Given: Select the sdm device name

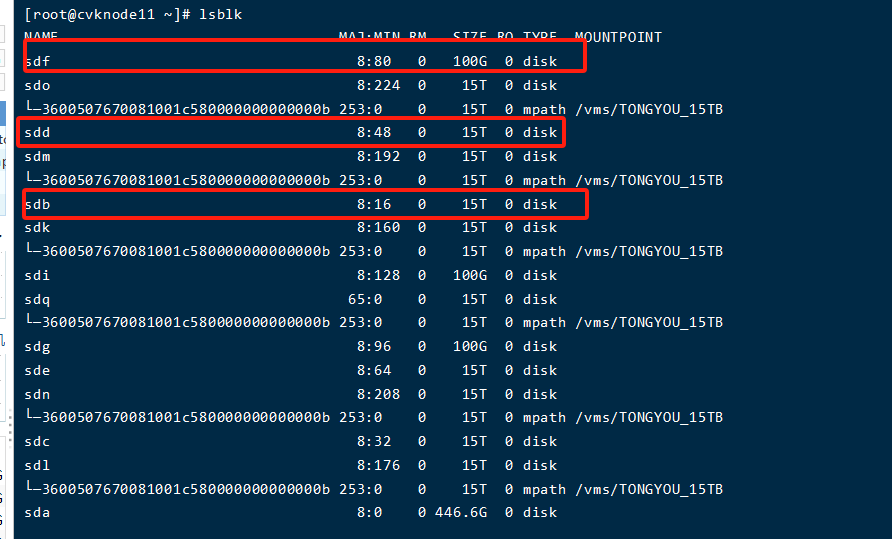Looking at the screenshot, I should (38, 157).
